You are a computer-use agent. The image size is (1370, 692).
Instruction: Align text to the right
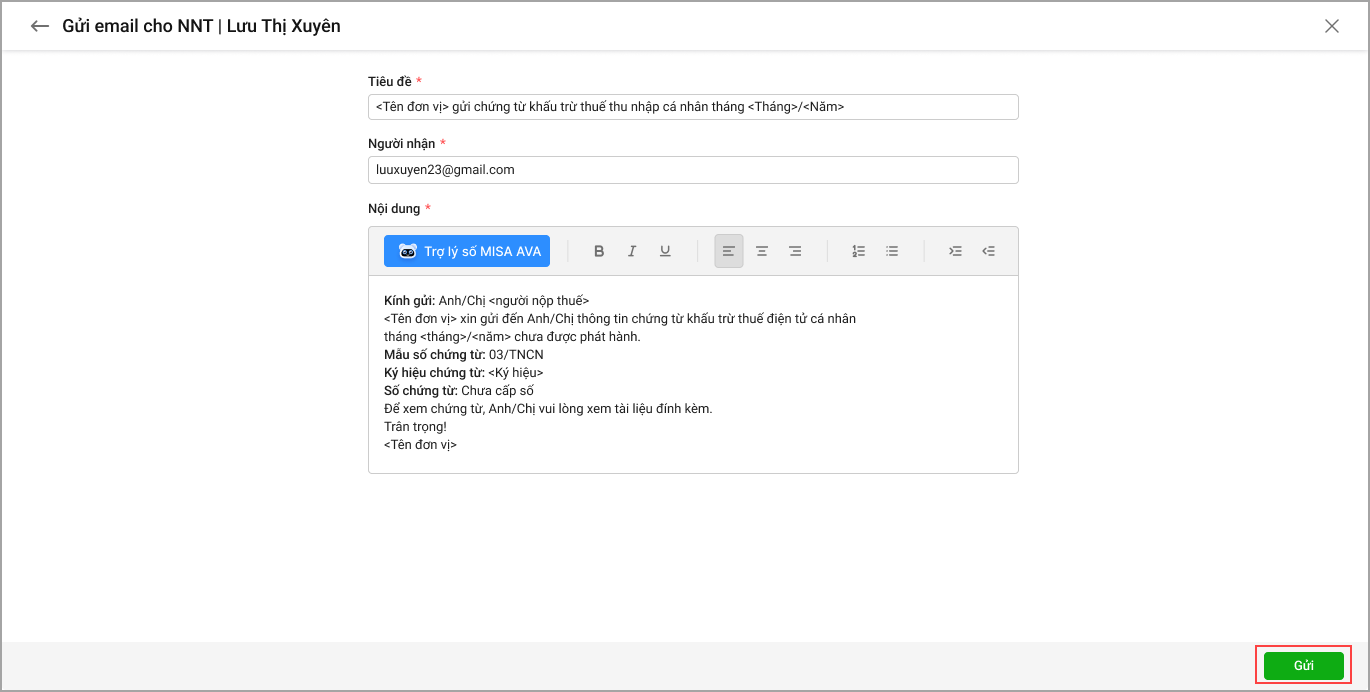click(x=795, y=251)
